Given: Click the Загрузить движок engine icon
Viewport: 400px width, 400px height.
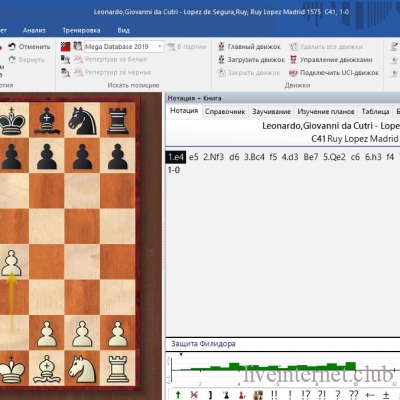Looking at the screenshot, I should 221,60.
